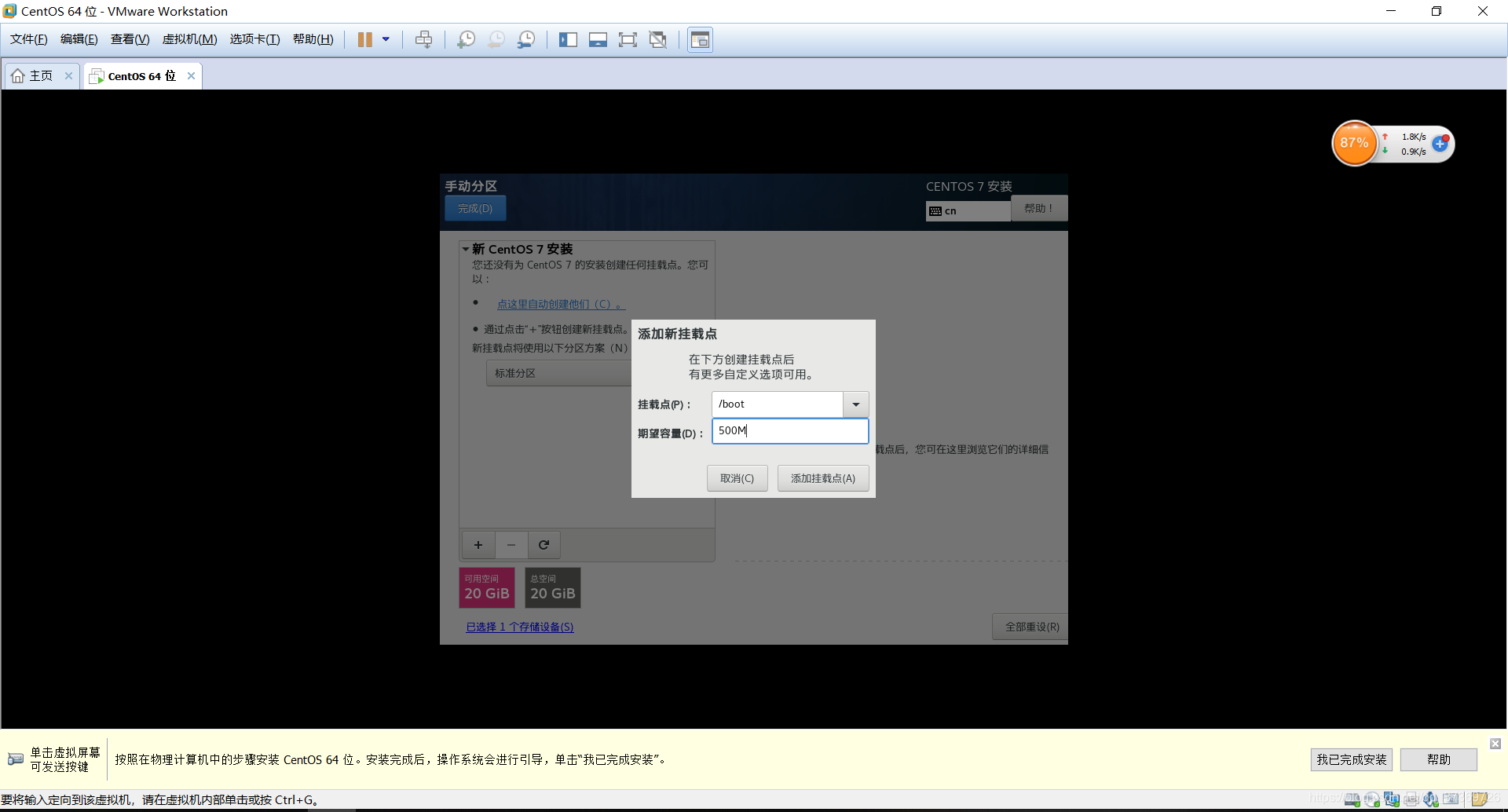Take a snapshot of the VM
Image resolution: width=1508 pixels, height=812 pixels.
[466, 39]
